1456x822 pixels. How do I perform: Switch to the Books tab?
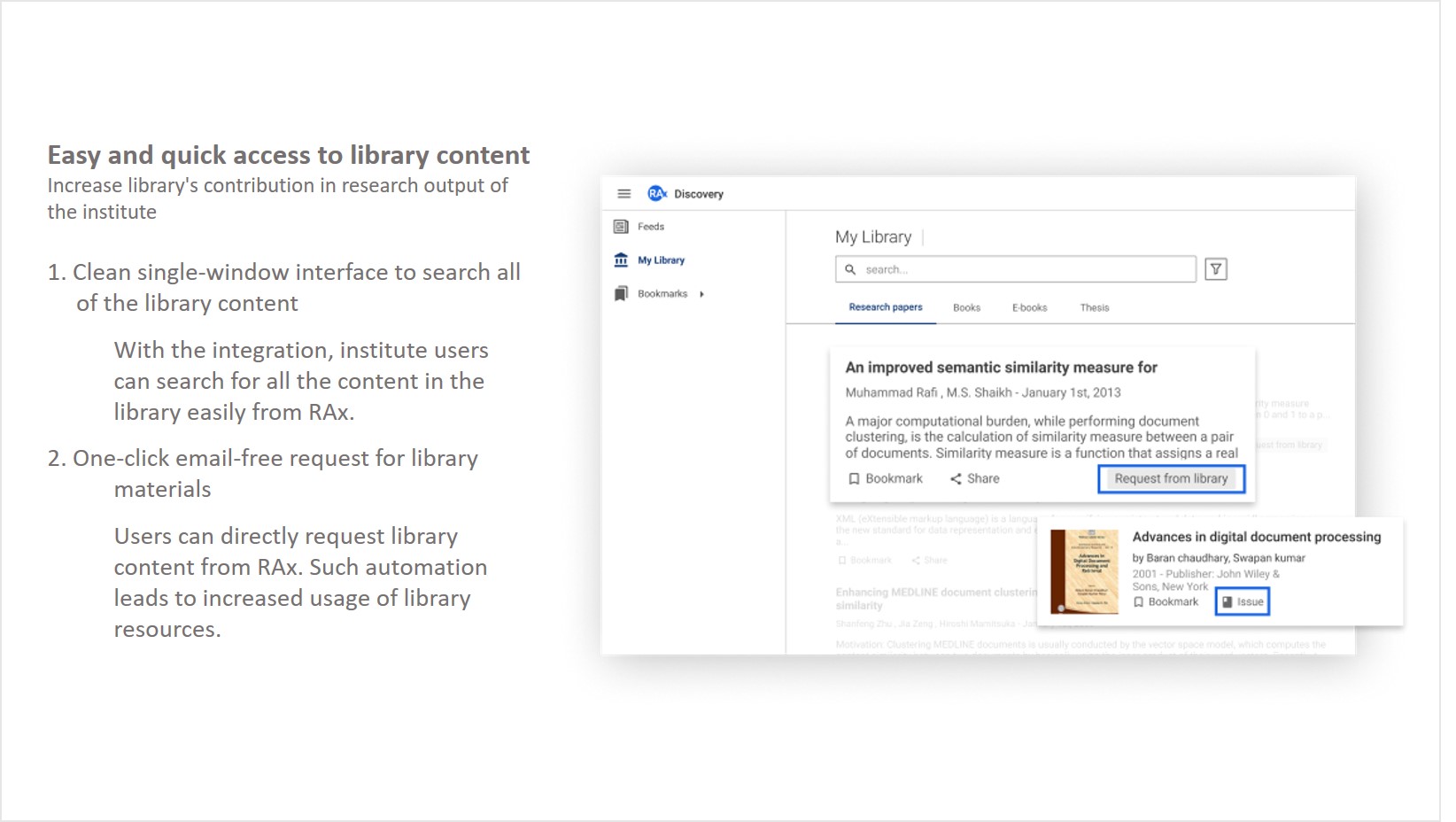coord(966,308)
